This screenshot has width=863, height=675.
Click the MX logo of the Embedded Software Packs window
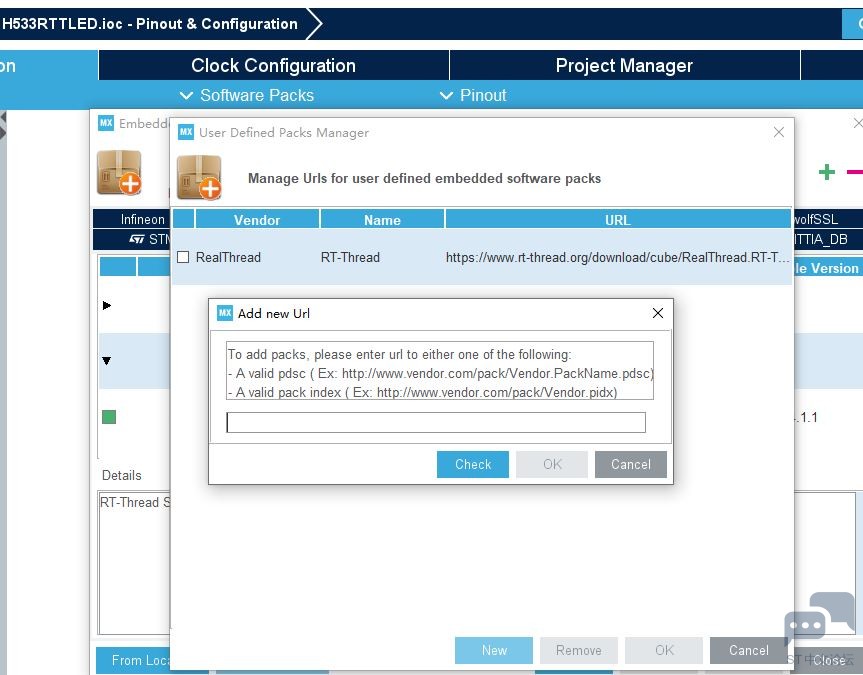coord(106,123)
